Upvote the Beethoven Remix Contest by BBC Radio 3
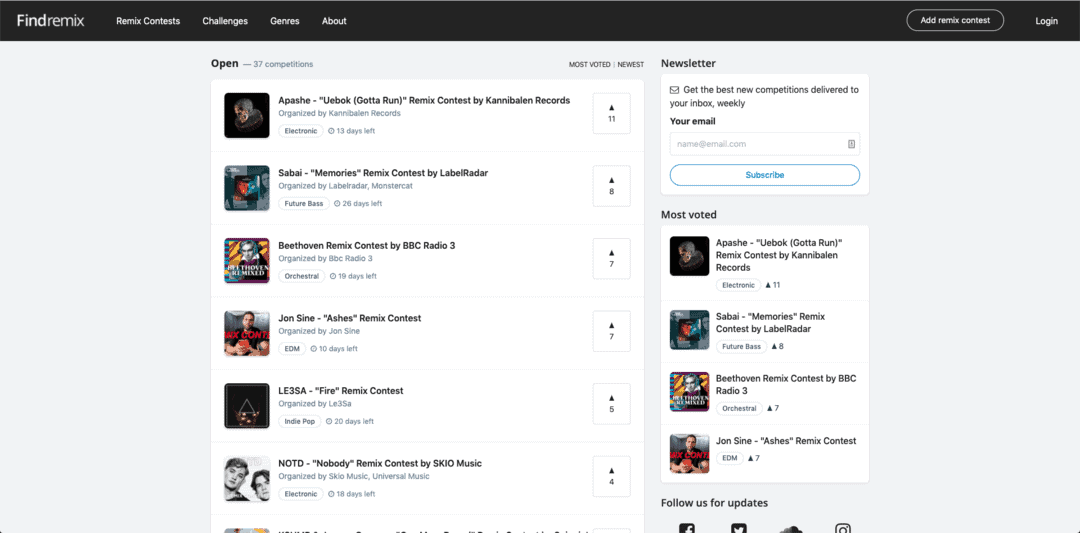Screen dimensions: 1080x533 pyautogui.click(x=611, y=258)
